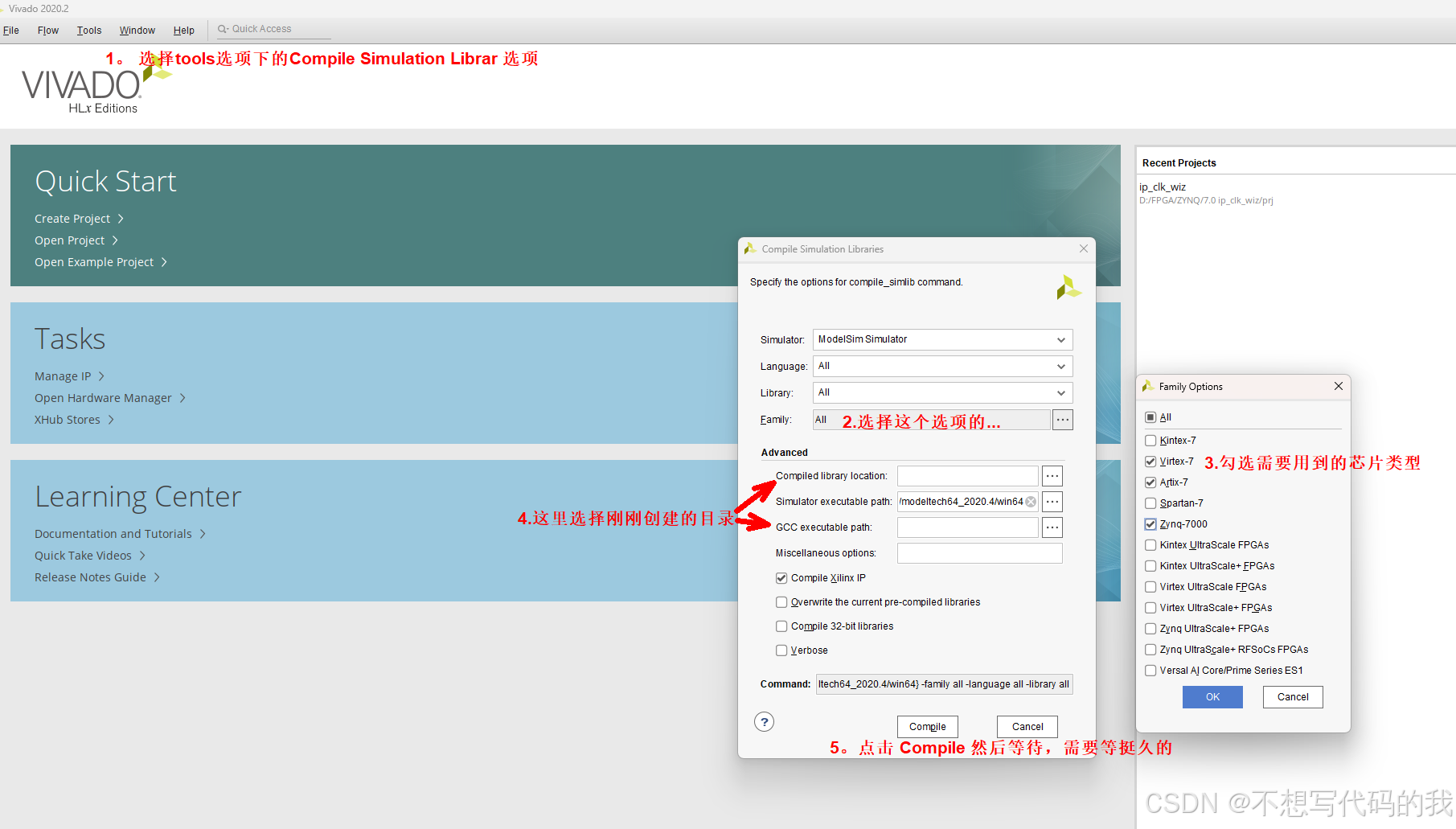Screen dimensions: 1456x829
Task: Open the Manage IP task
Action: 69,376
